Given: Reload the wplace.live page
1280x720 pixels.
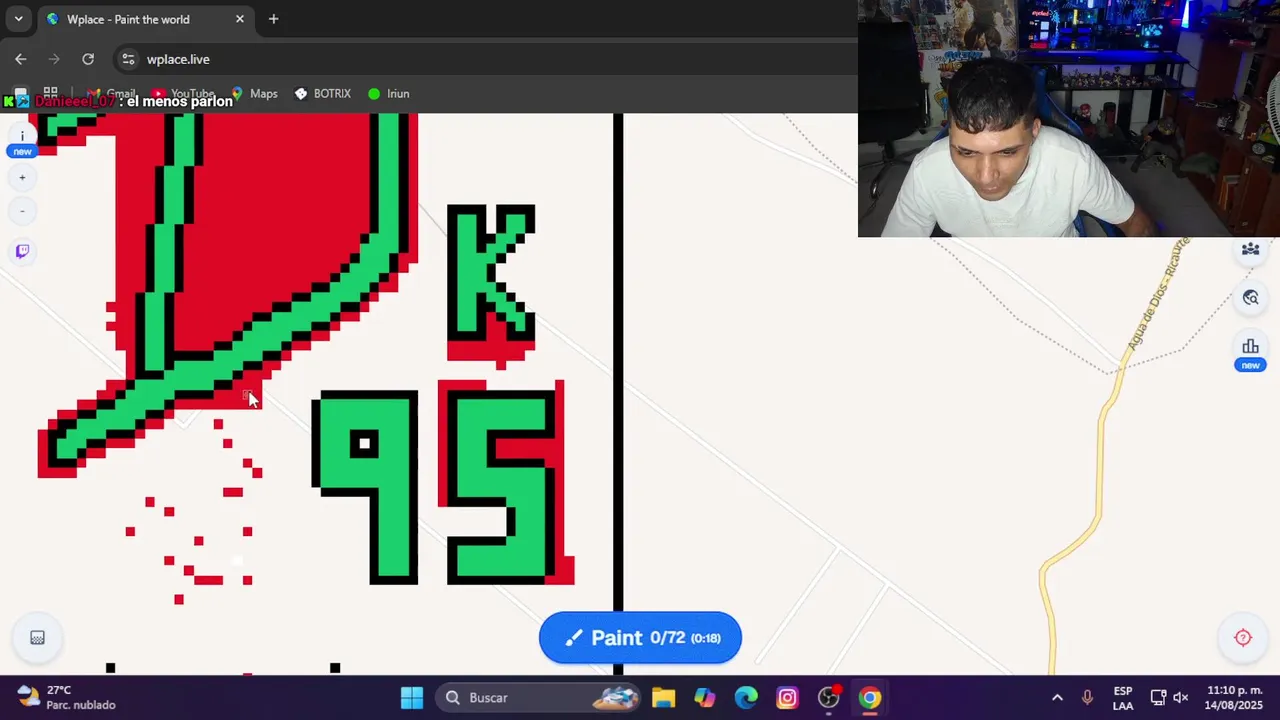Looking at the screenshot, I should [88, 59].
